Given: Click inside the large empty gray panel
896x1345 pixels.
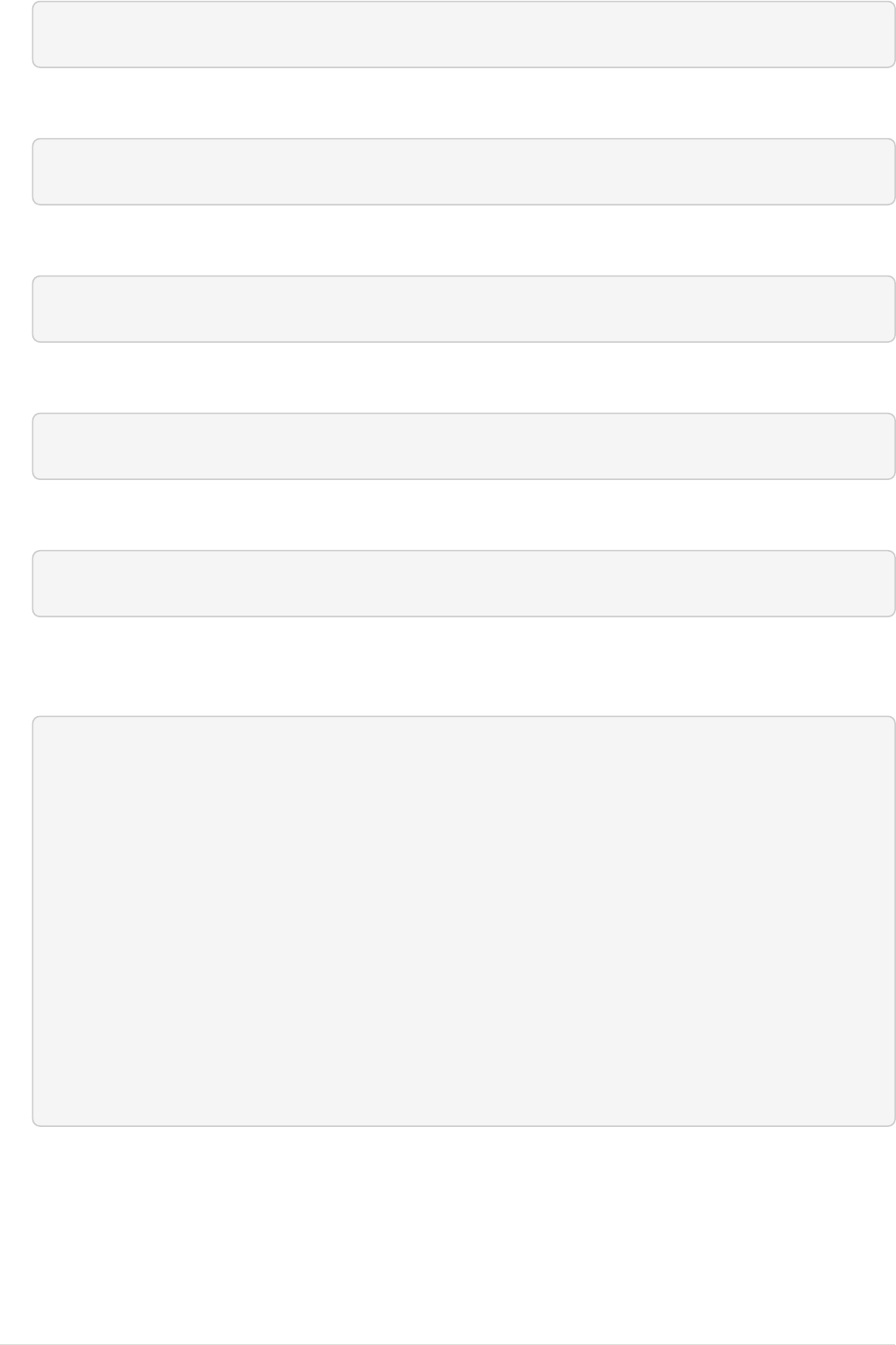Looking at the screenshot, I should point(464,921).
